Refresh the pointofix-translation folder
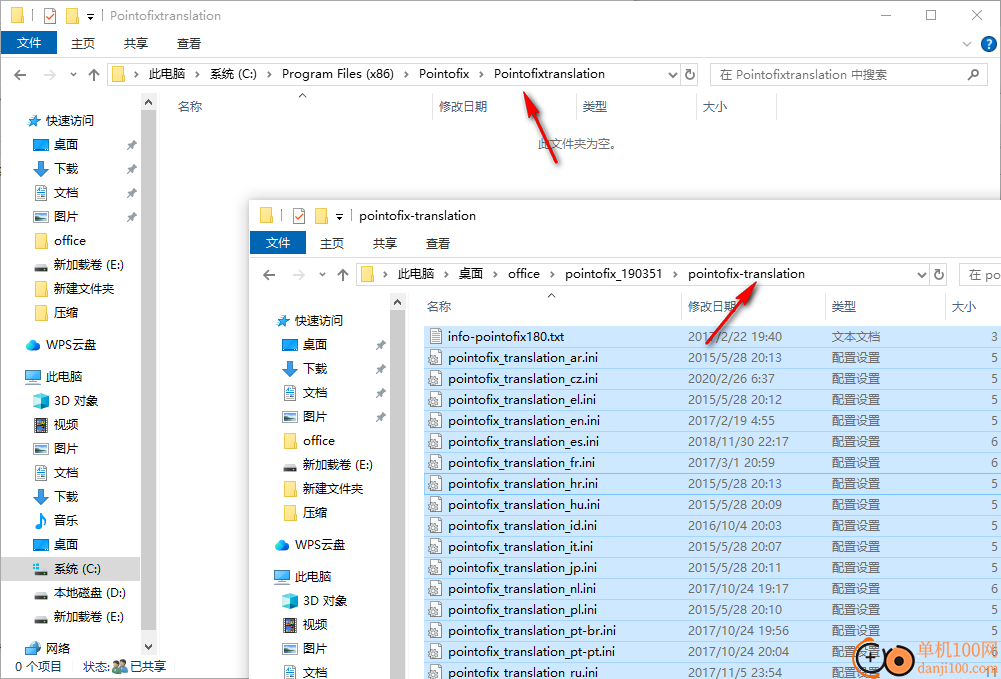 [938, 274]
